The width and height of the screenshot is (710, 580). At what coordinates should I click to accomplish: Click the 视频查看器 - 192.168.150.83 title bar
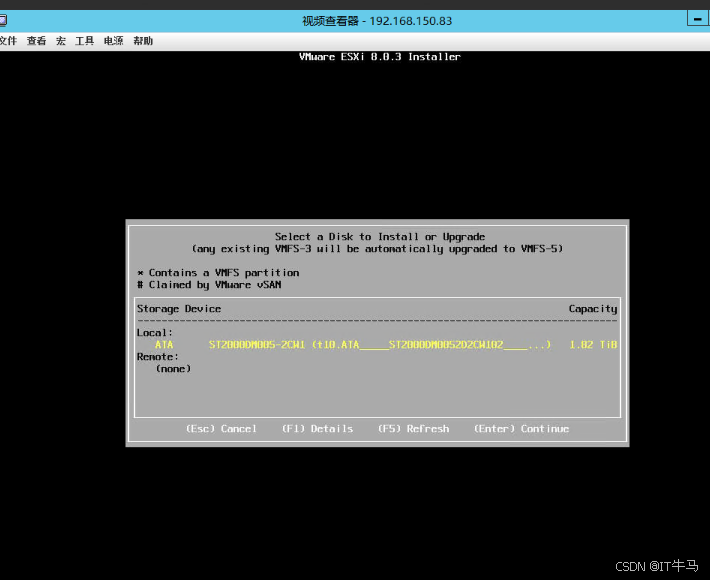tap(377, 21)
